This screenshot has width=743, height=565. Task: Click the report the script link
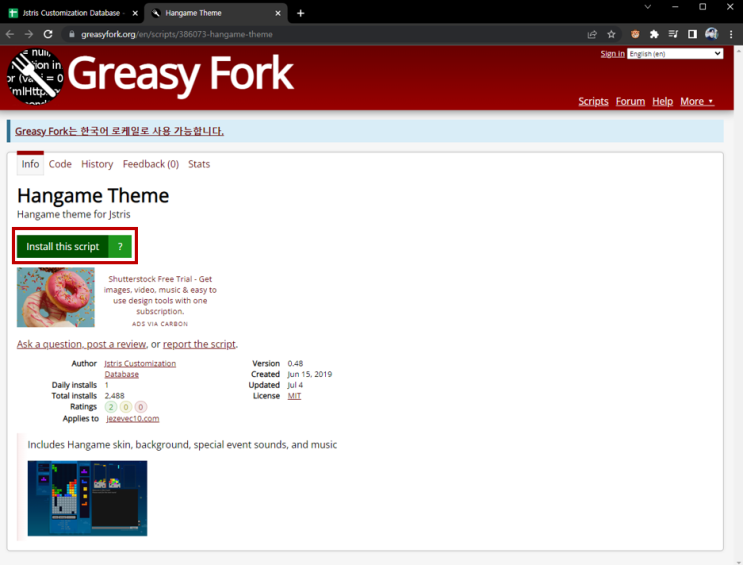tap(199, 344)
